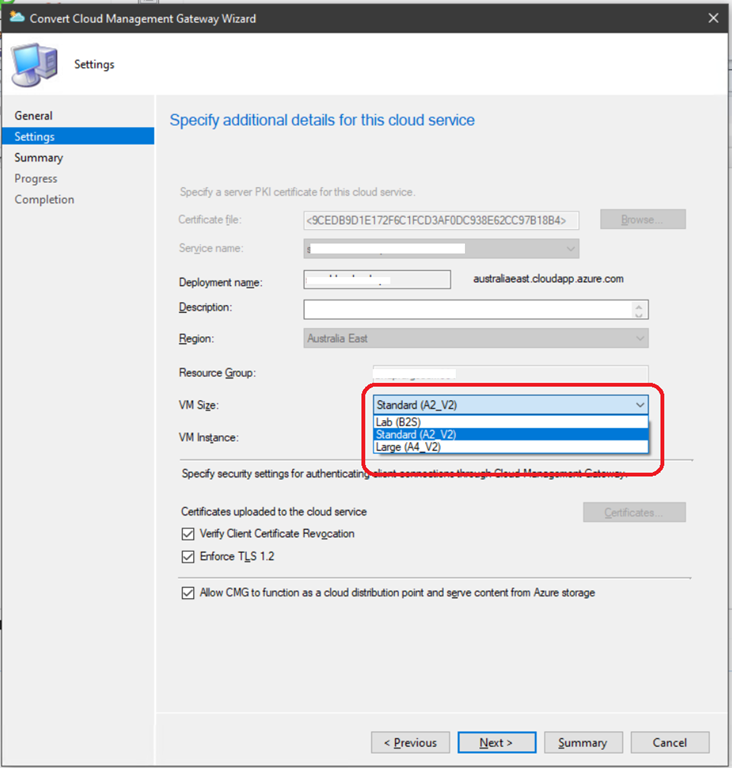Click the cloud icon in the title bar

[x=17, y=17]
